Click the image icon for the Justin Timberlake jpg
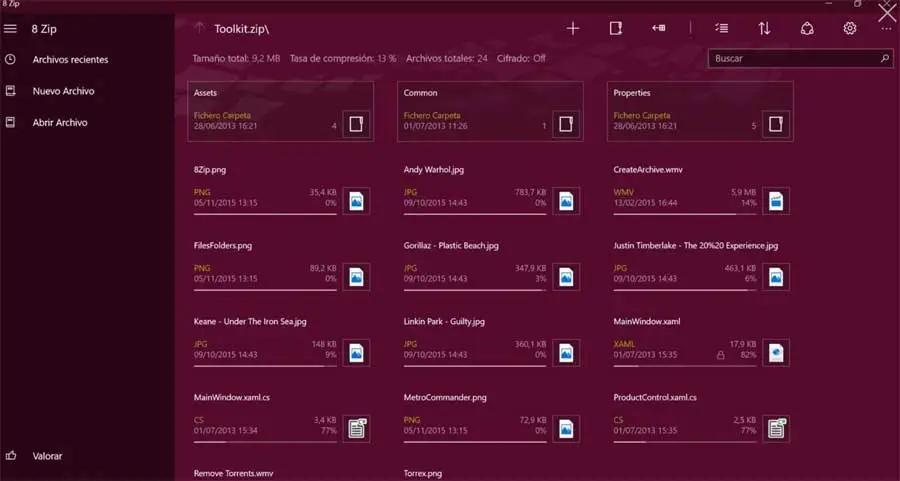 click(776, 277)
